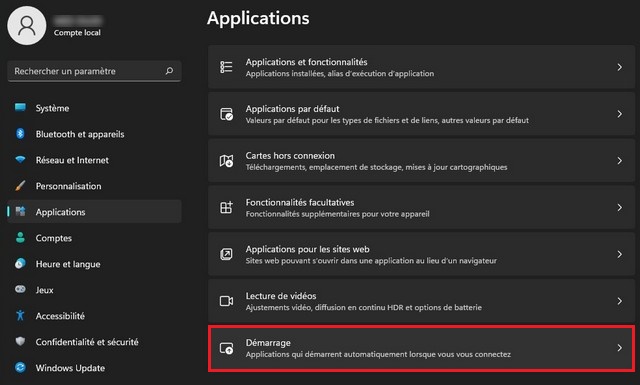Focus the Rechercher un paramètre field
640x385 pixels.
tap(94, 71)
